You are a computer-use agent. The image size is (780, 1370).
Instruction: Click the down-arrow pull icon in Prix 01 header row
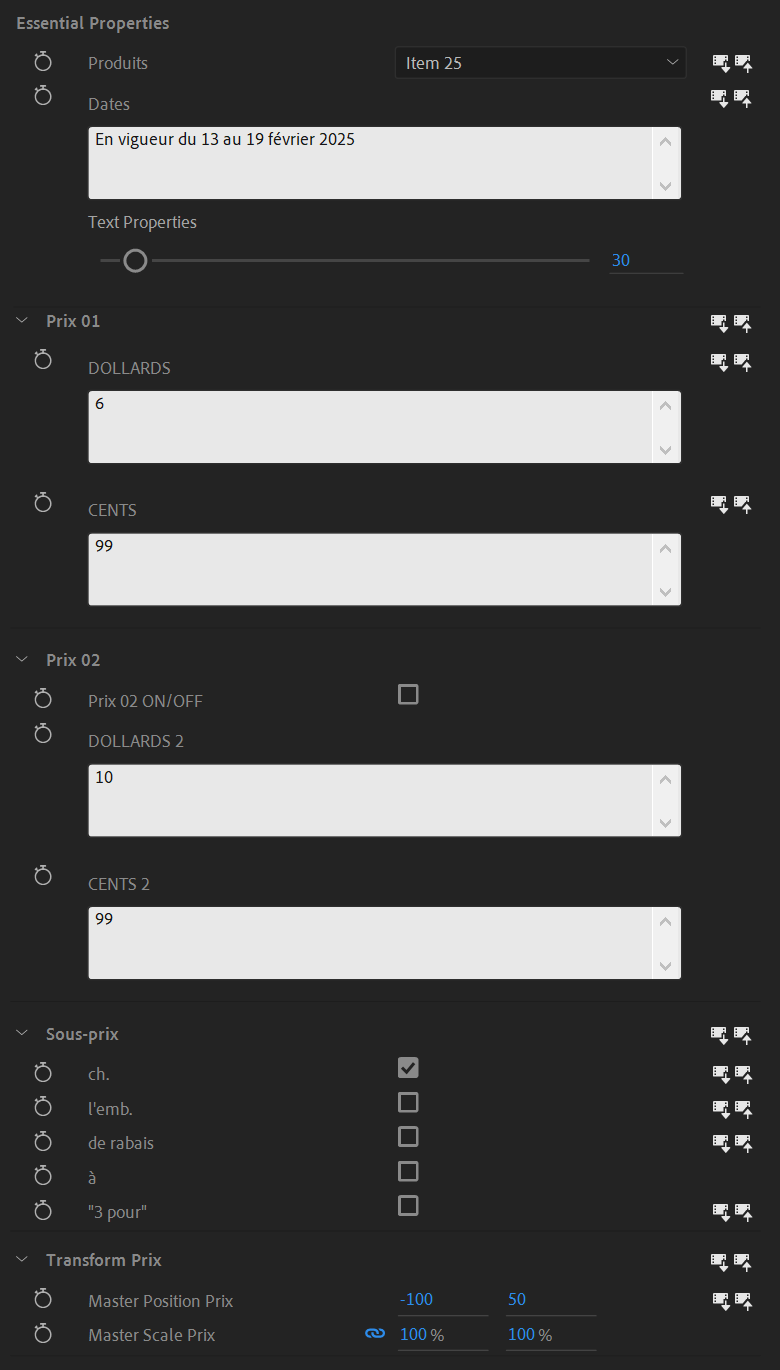[720, 322]
